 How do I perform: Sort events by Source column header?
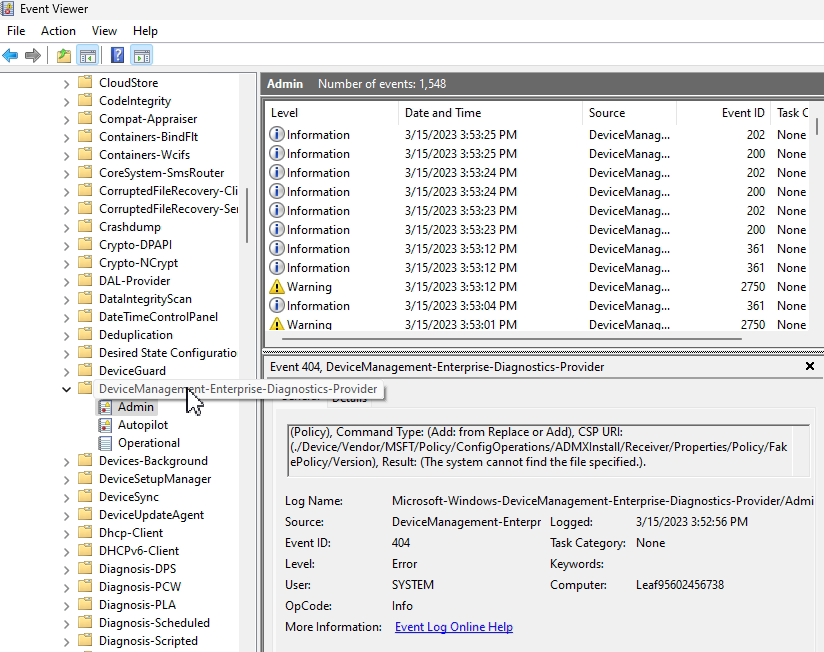pos(629,113)
